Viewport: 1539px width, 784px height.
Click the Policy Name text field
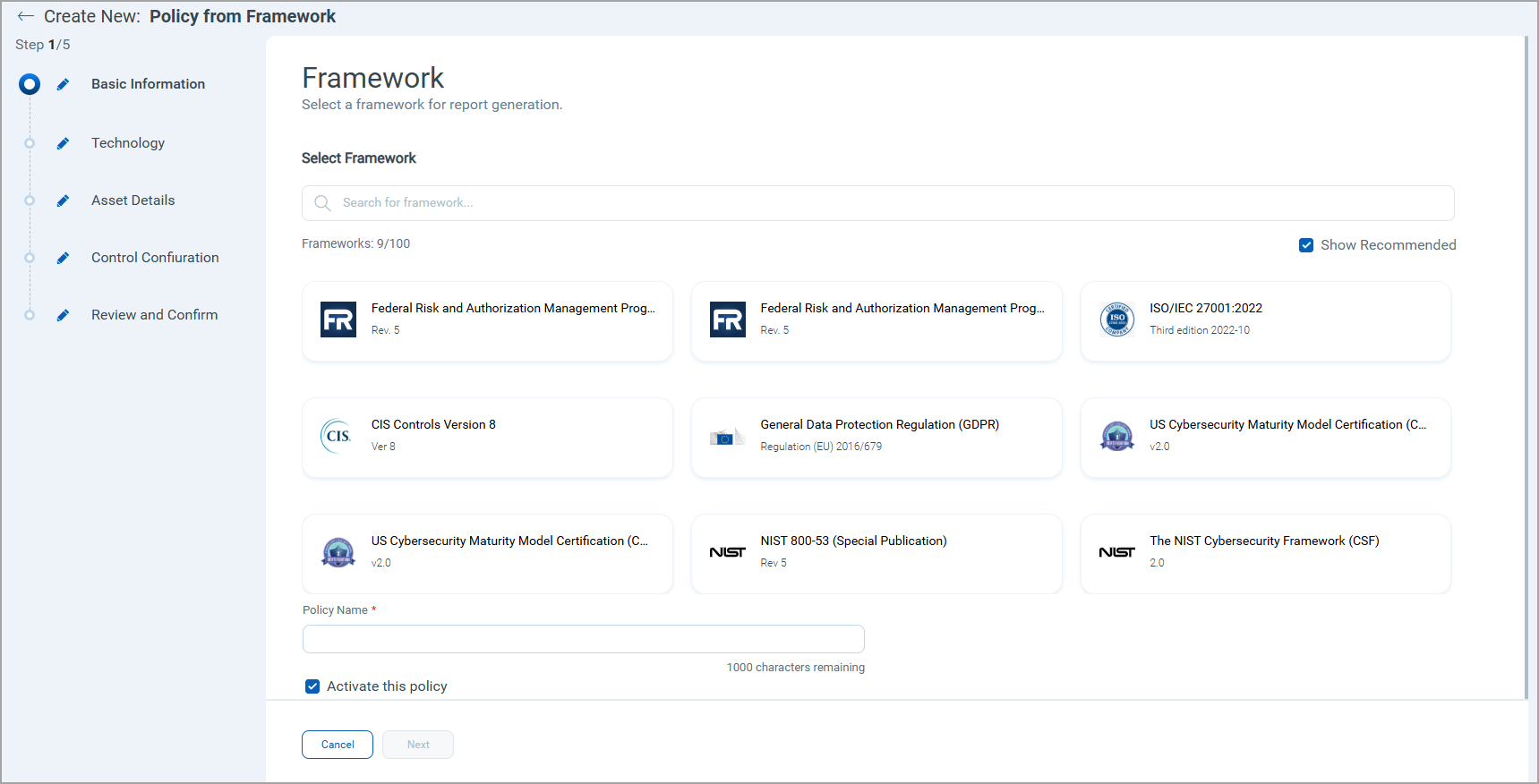[x=583, y=639]
